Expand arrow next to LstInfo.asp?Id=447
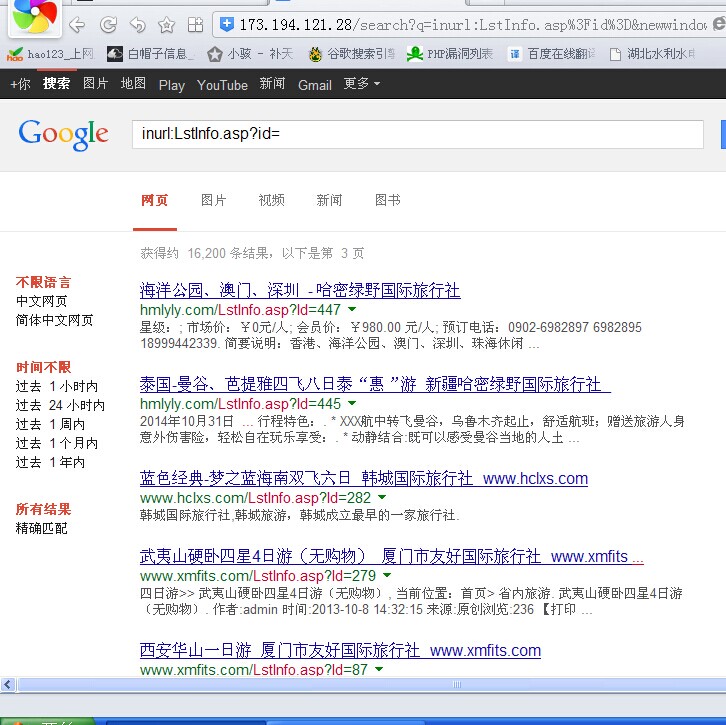 coord(352,309)
